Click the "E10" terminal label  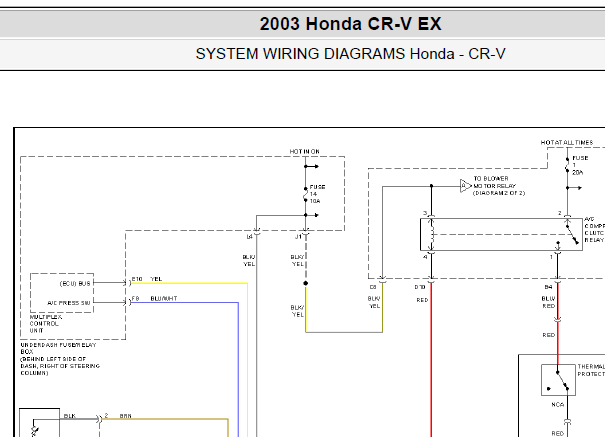137,279
